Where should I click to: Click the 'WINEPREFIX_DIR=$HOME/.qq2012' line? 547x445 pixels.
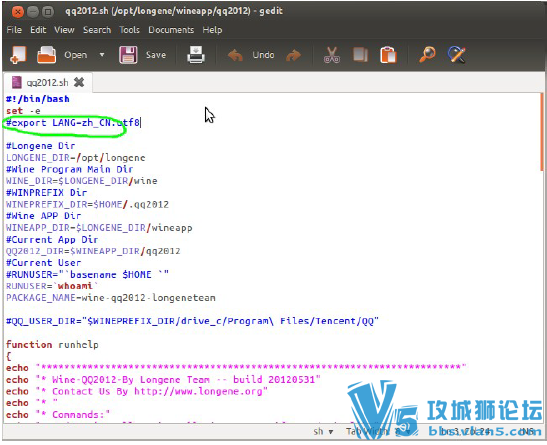[87, 204]
